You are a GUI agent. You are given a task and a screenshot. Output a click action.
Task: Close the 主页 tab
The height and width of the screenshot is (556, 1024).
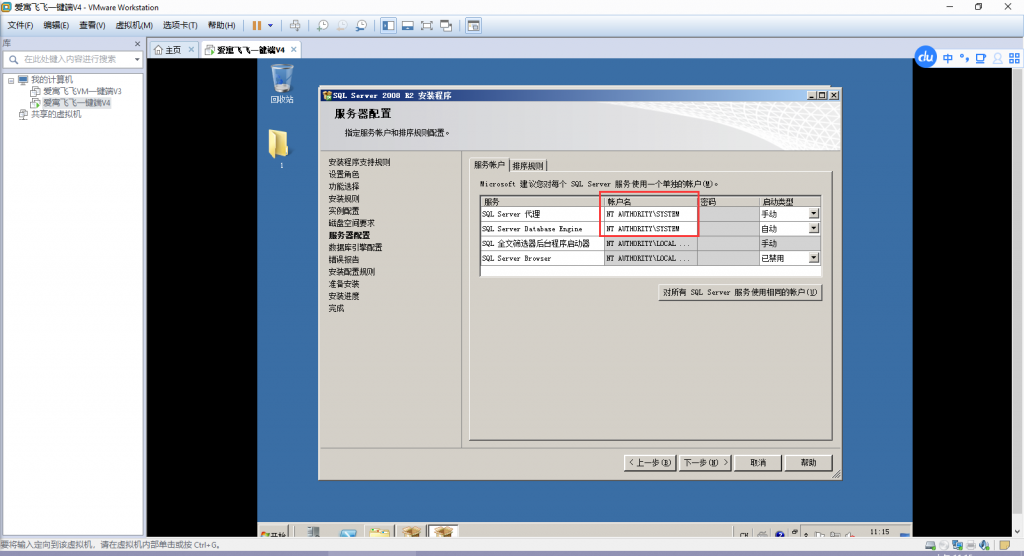191,50
